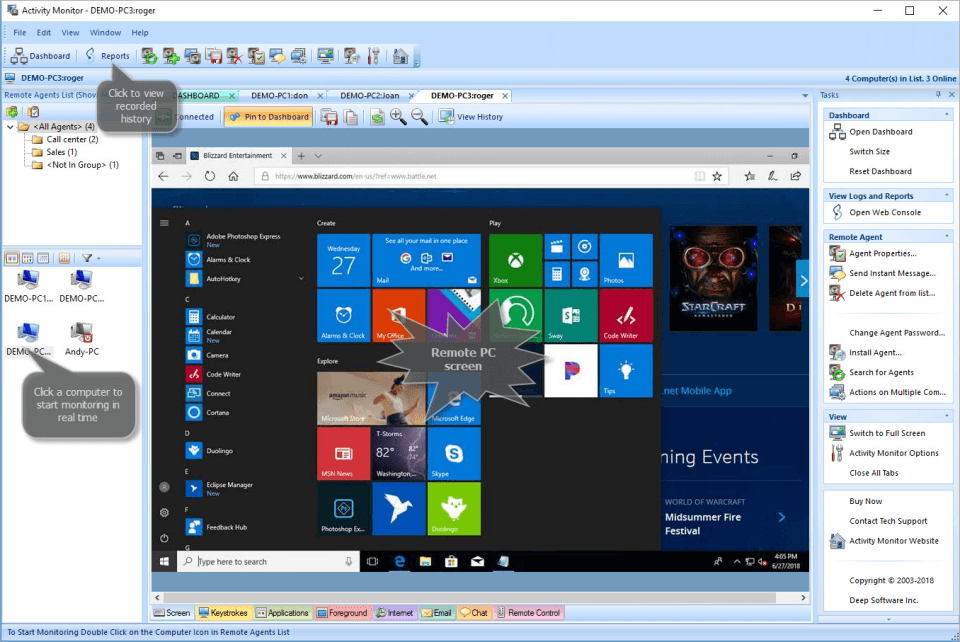960x642 pixels.
Task: Enable large icons view for Remote Agents
Action: (12, 258)
